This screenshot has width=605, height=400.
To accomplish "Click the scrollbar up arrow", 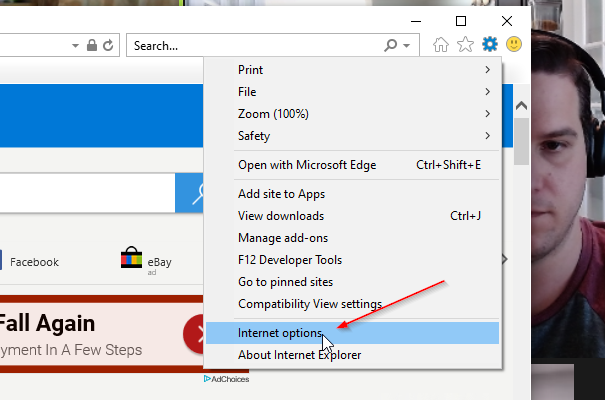I will pyautogui.click(x=521, y=105).
